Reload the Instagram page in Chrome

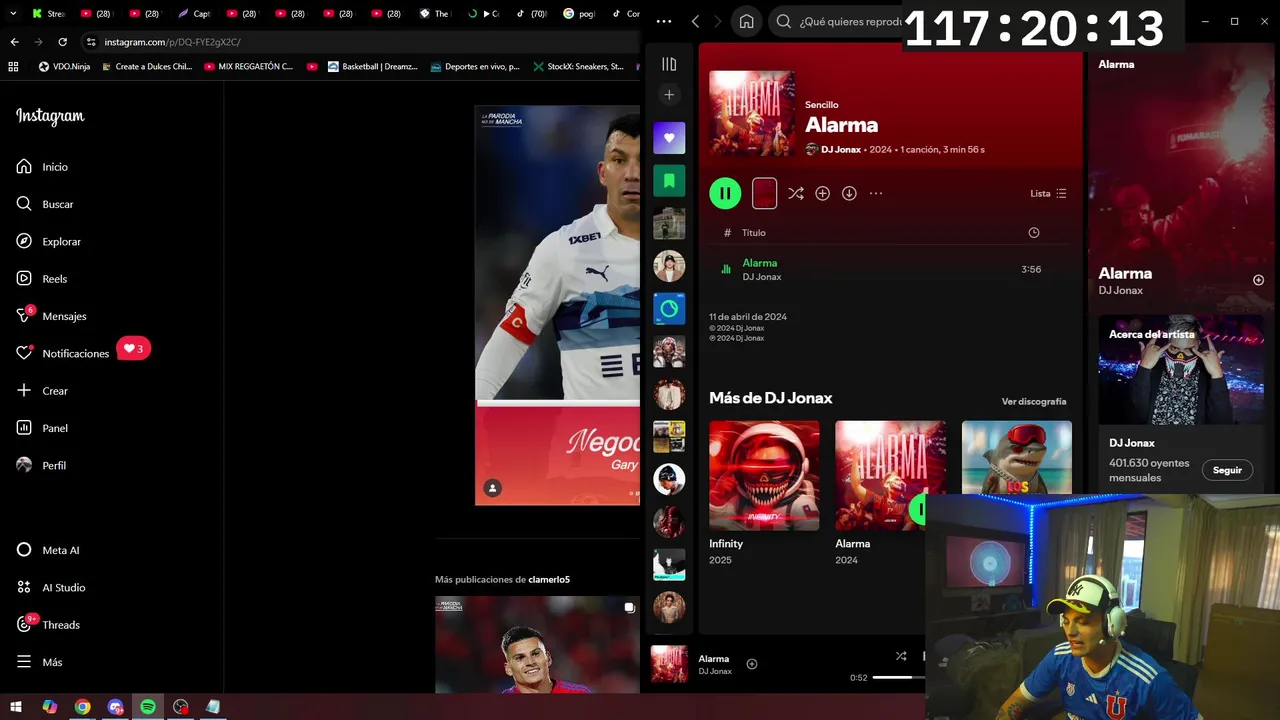(x=62, y=42)
